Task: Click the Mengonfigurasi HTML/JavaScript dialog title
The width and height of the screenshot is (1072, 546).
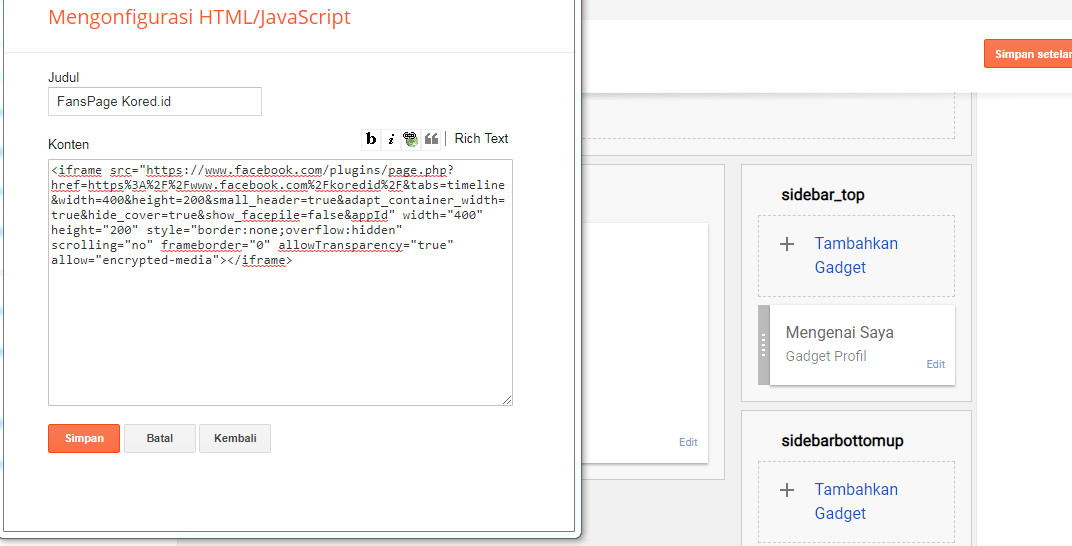Action: coord(199,16)
